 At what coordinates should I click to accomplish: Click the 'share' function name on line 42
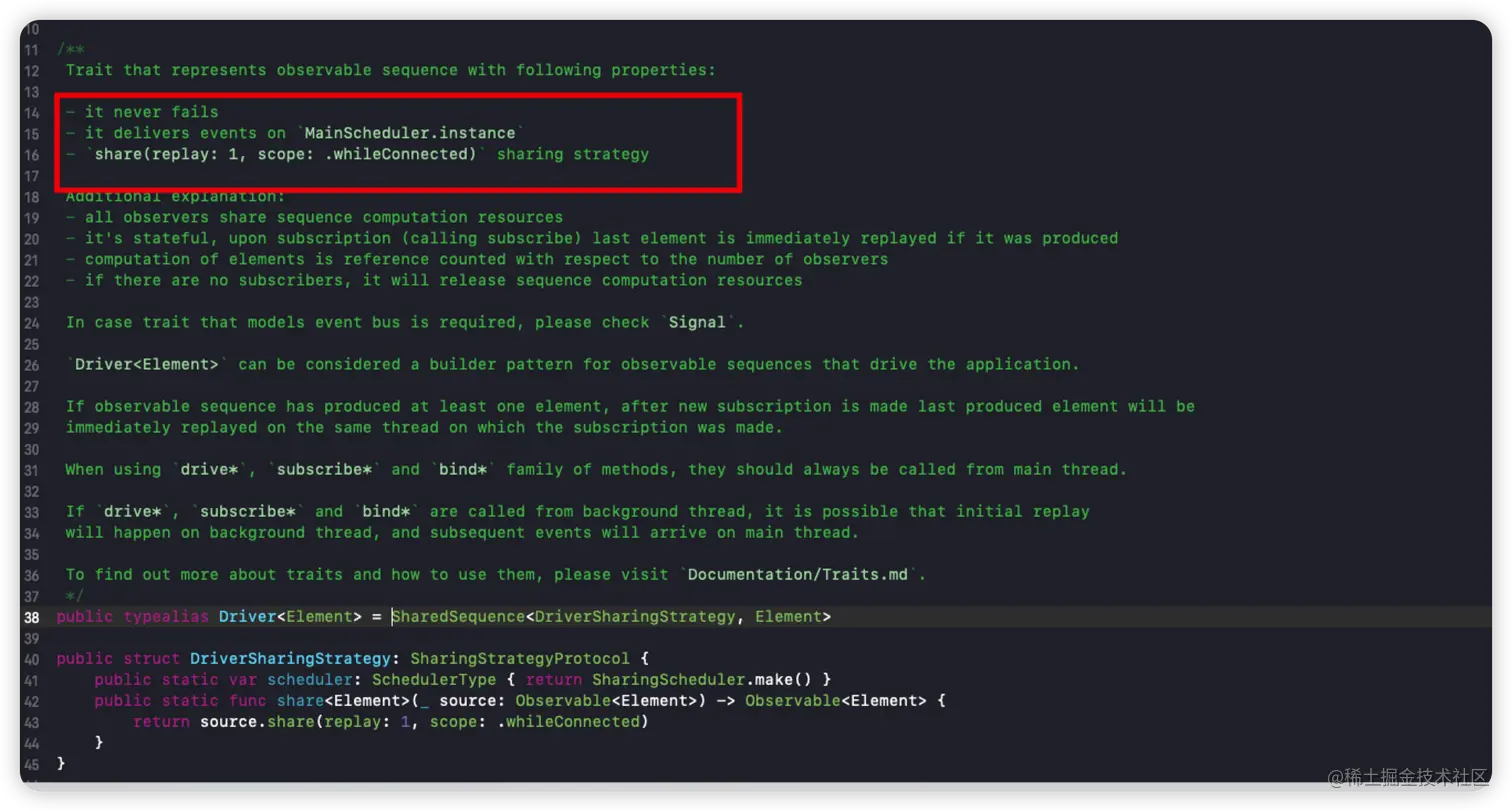click(x=300, y=701)
